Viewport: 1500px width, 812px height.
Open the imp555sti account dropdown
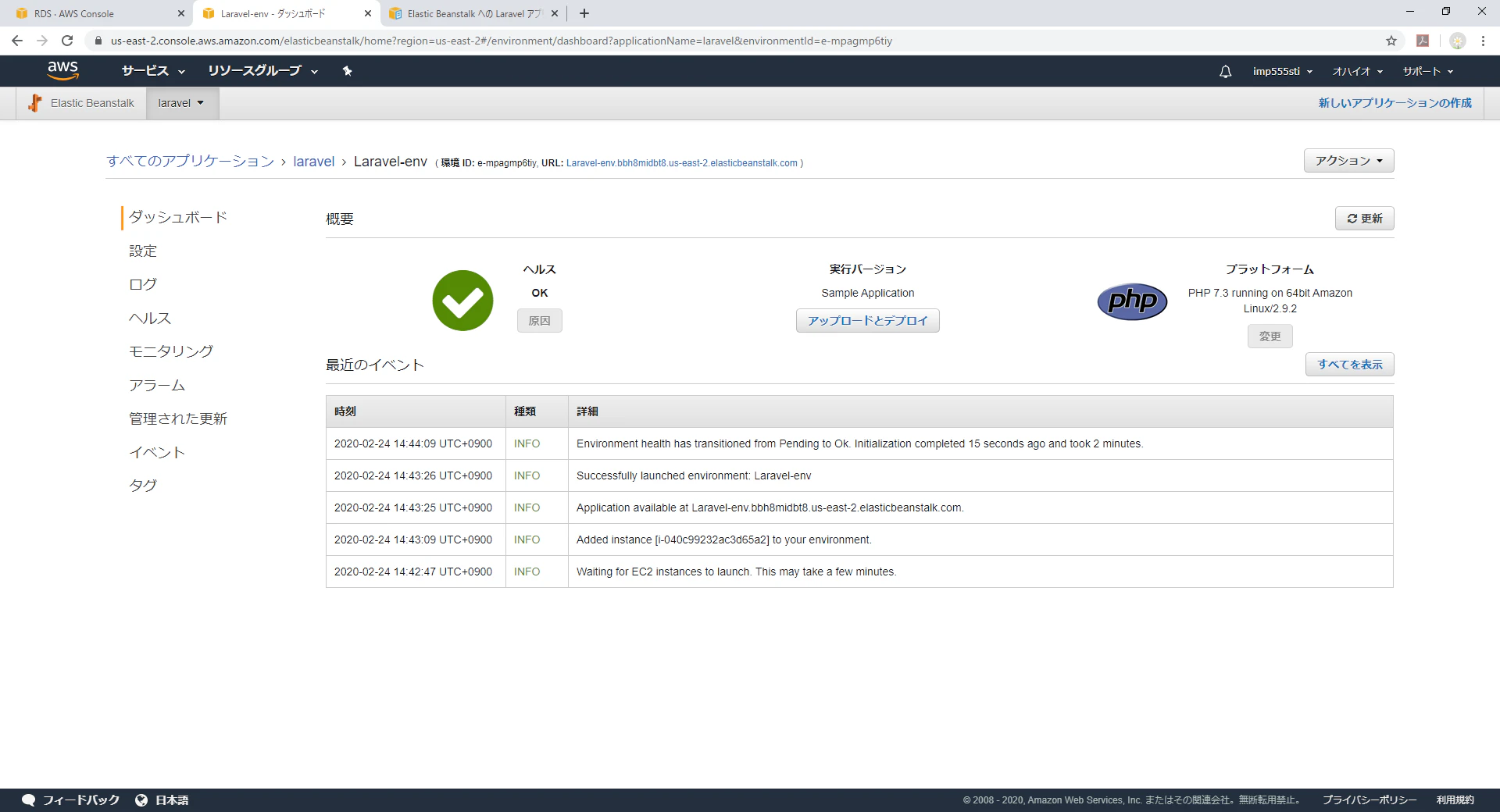[1283, 71]
